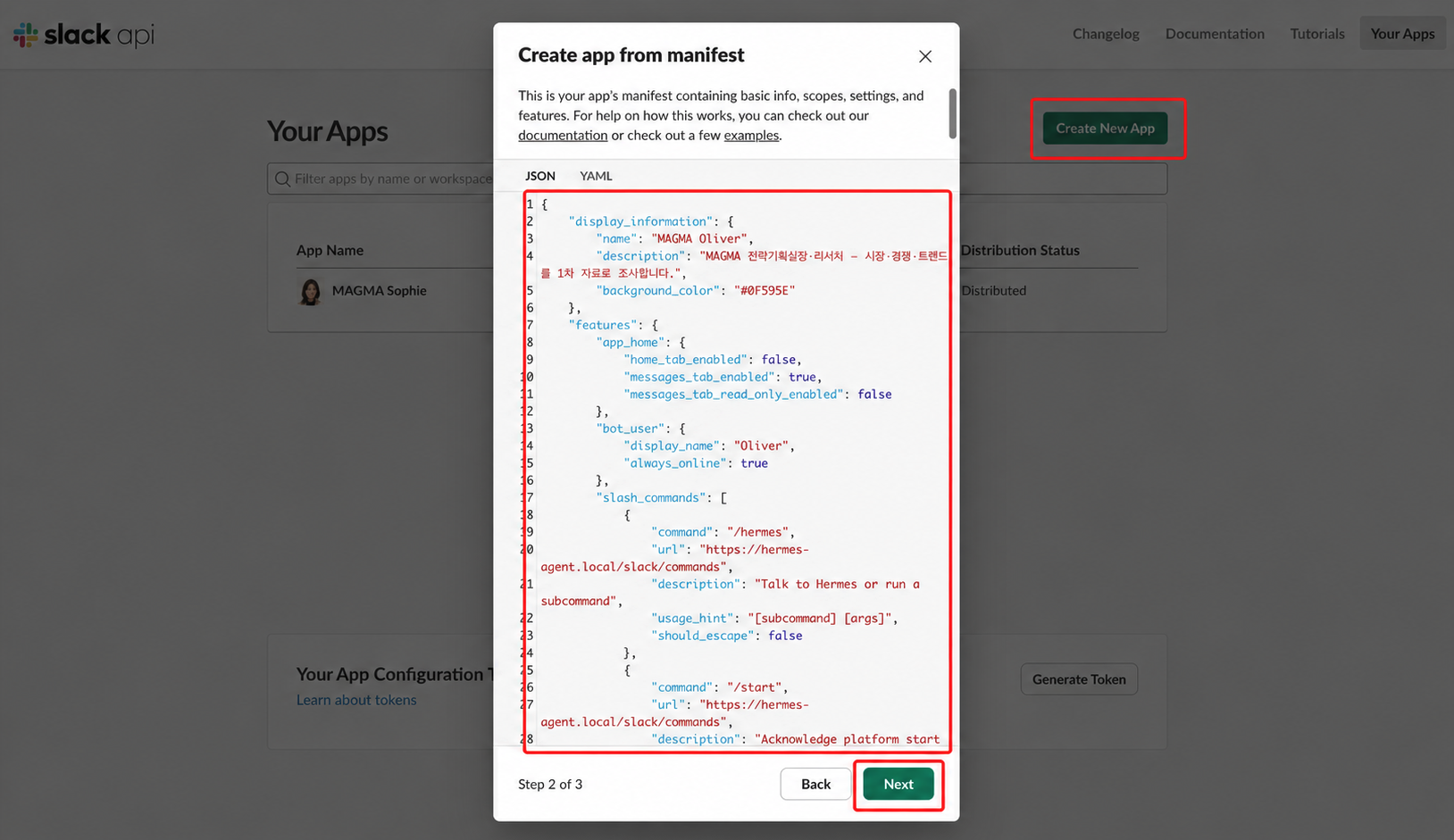
Task: Click the Next button in the dialog
Action: point(898,784)
